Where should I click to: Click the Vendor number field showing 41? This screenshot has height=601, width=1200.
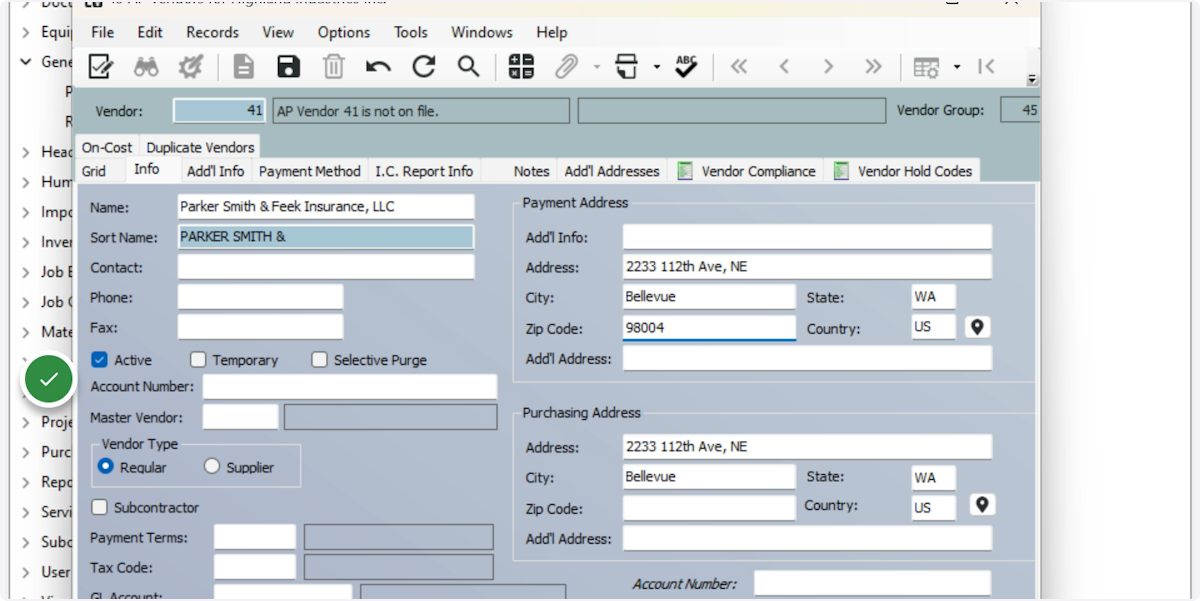pyautogui.click(x=220, y=111)
